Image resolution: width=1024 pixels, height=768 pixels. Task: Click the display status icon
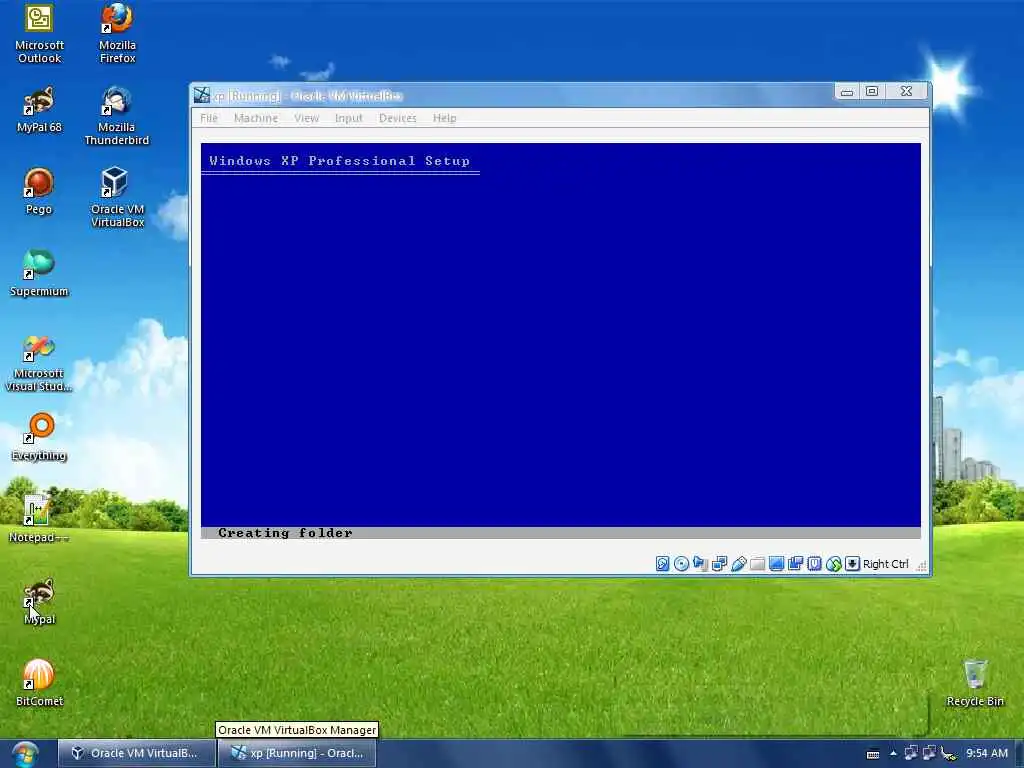click(x=776, y=564)
